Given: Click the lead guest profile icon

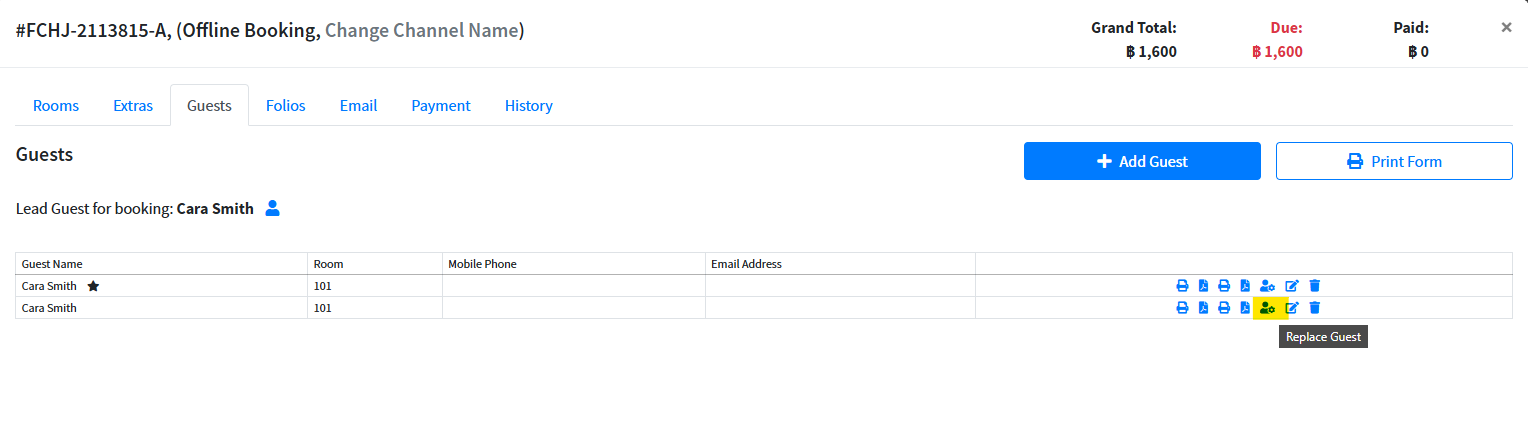Looking at the screenshot, I should (x=272, y=209).
